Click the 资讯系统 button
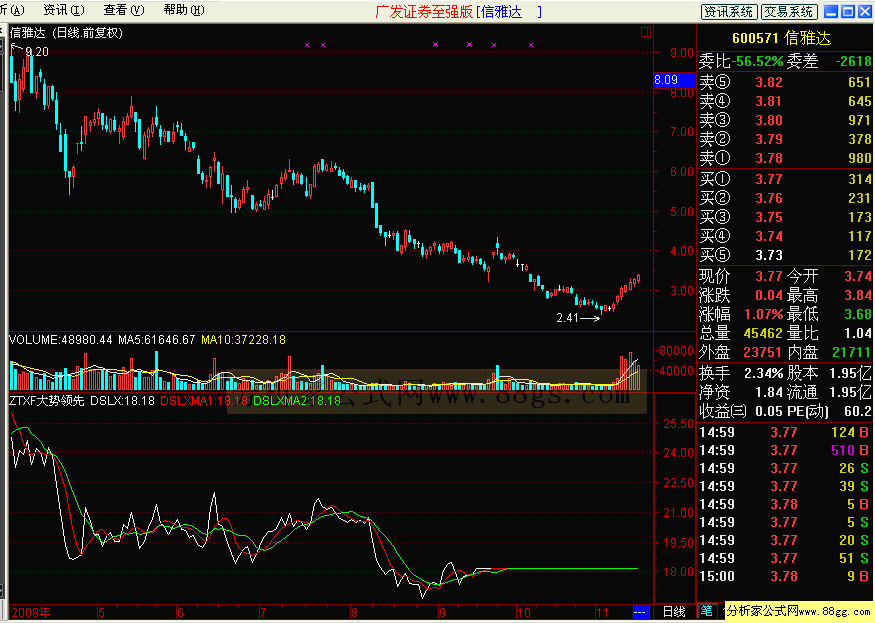 point(729,12)
